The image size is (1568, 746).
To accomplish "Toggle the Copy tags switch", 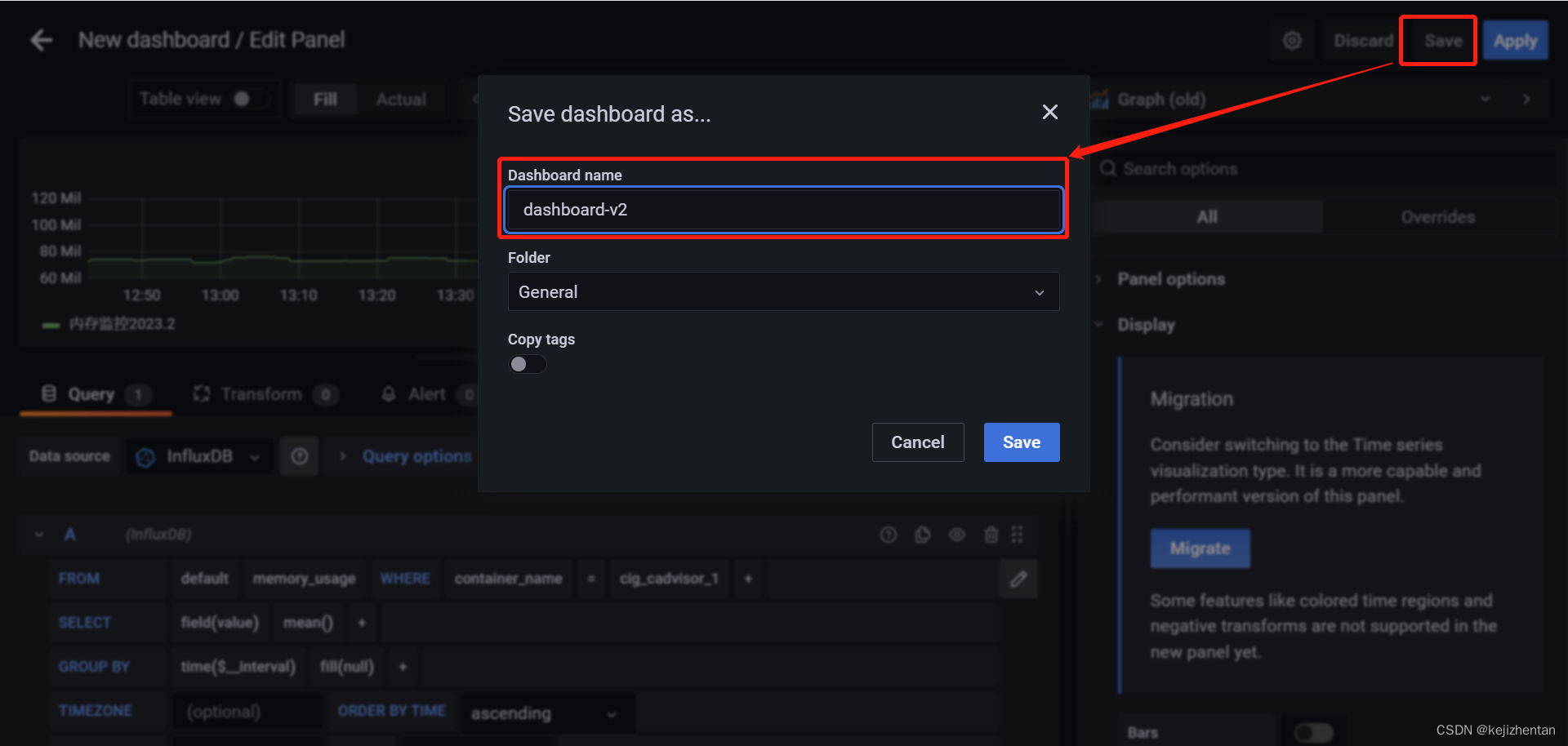I will pyautogui.click(x=528, y=364).
